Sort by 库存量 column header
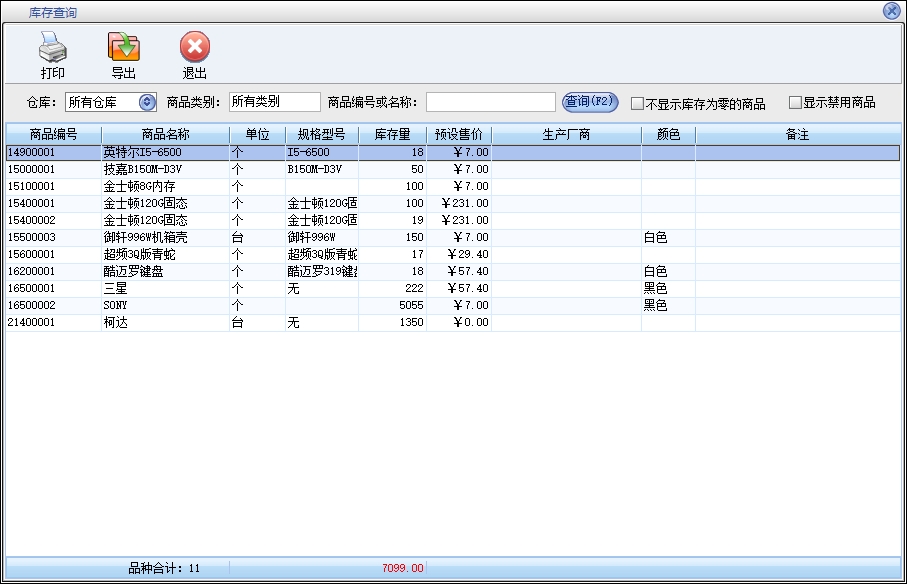Viewport: 907px width, 584px height. [x=392, y=134]
